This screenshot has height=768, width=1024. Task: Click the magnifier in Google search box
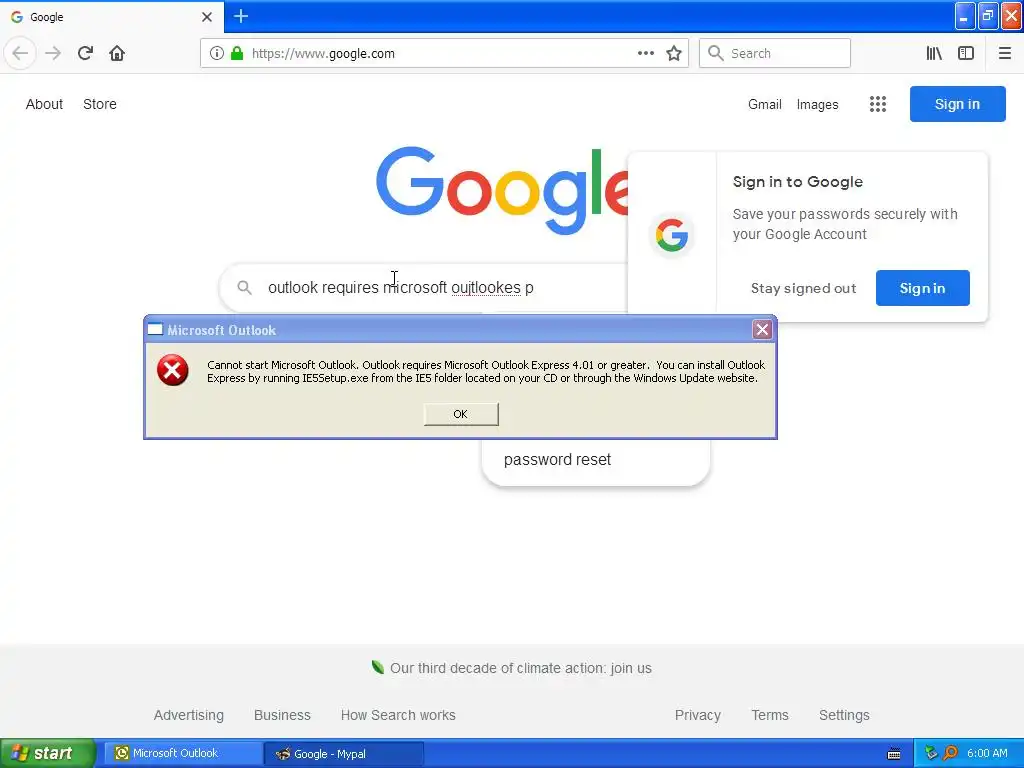[244, 287]
